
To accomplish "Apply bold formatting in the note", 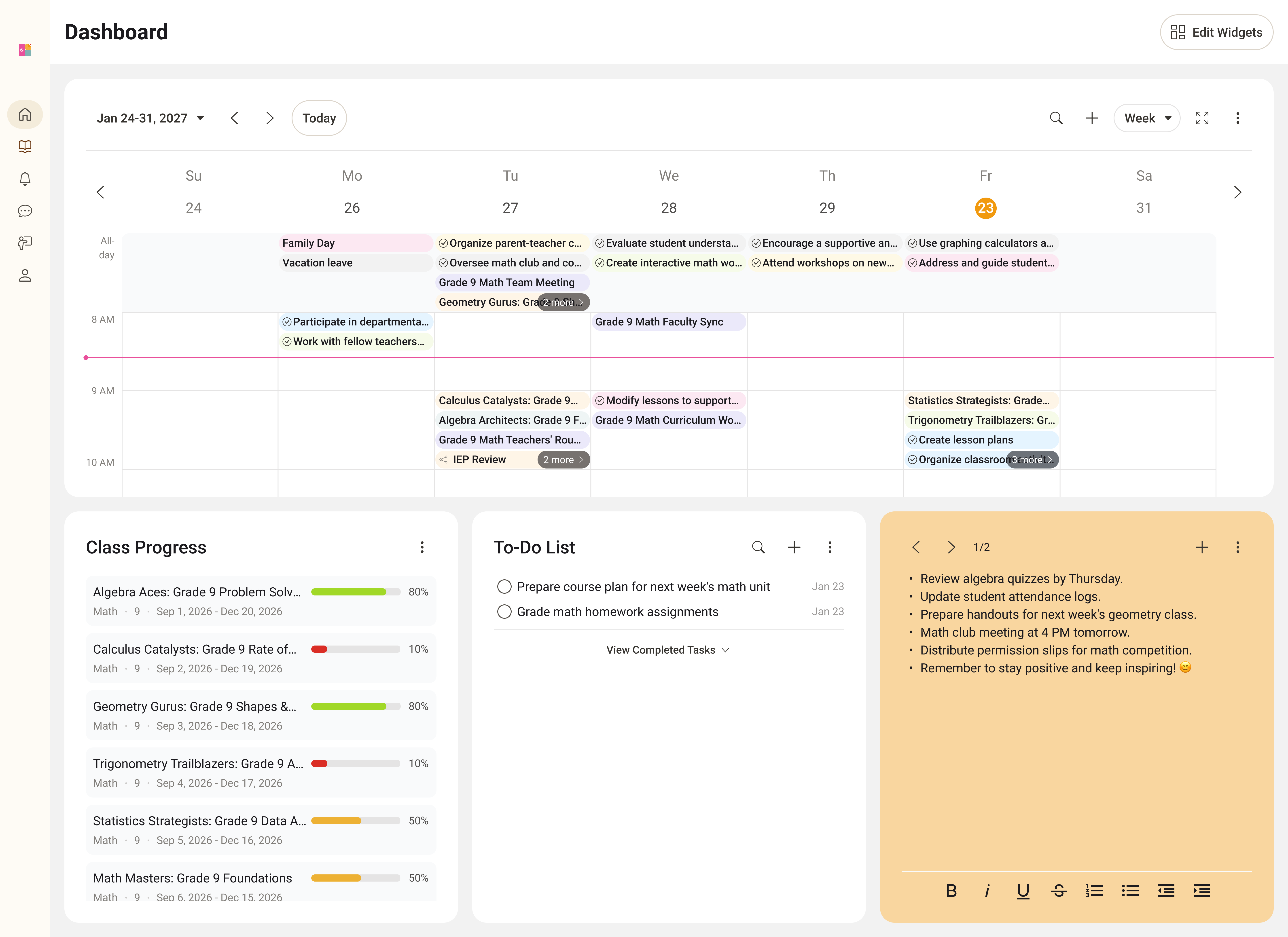I will pos(951,891).
